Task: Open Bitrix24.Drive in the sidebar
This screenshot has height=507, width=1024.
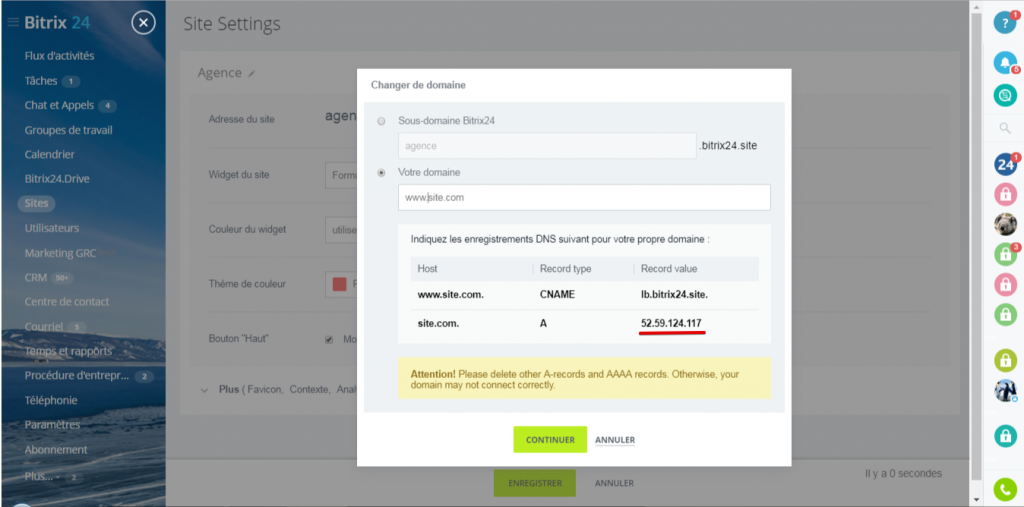Action: (x=57, y=178)
